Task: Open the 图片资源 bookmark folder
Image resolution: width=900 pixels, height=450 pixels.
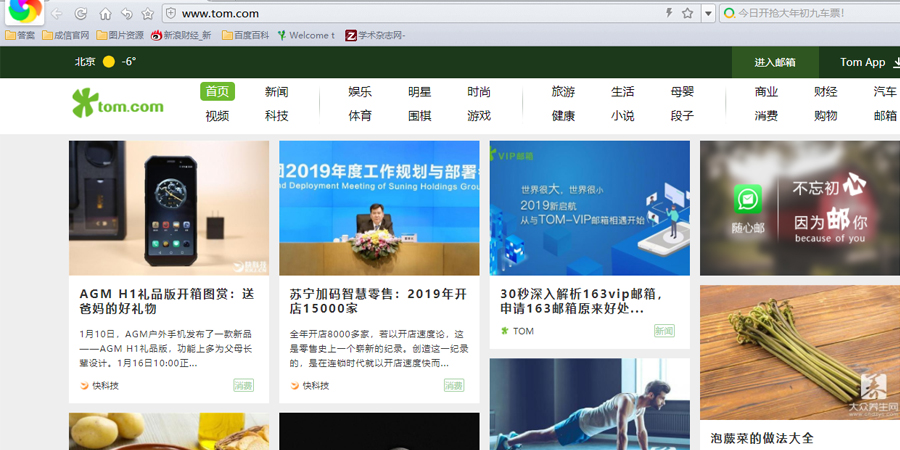Action: click(x=120, y=35)
